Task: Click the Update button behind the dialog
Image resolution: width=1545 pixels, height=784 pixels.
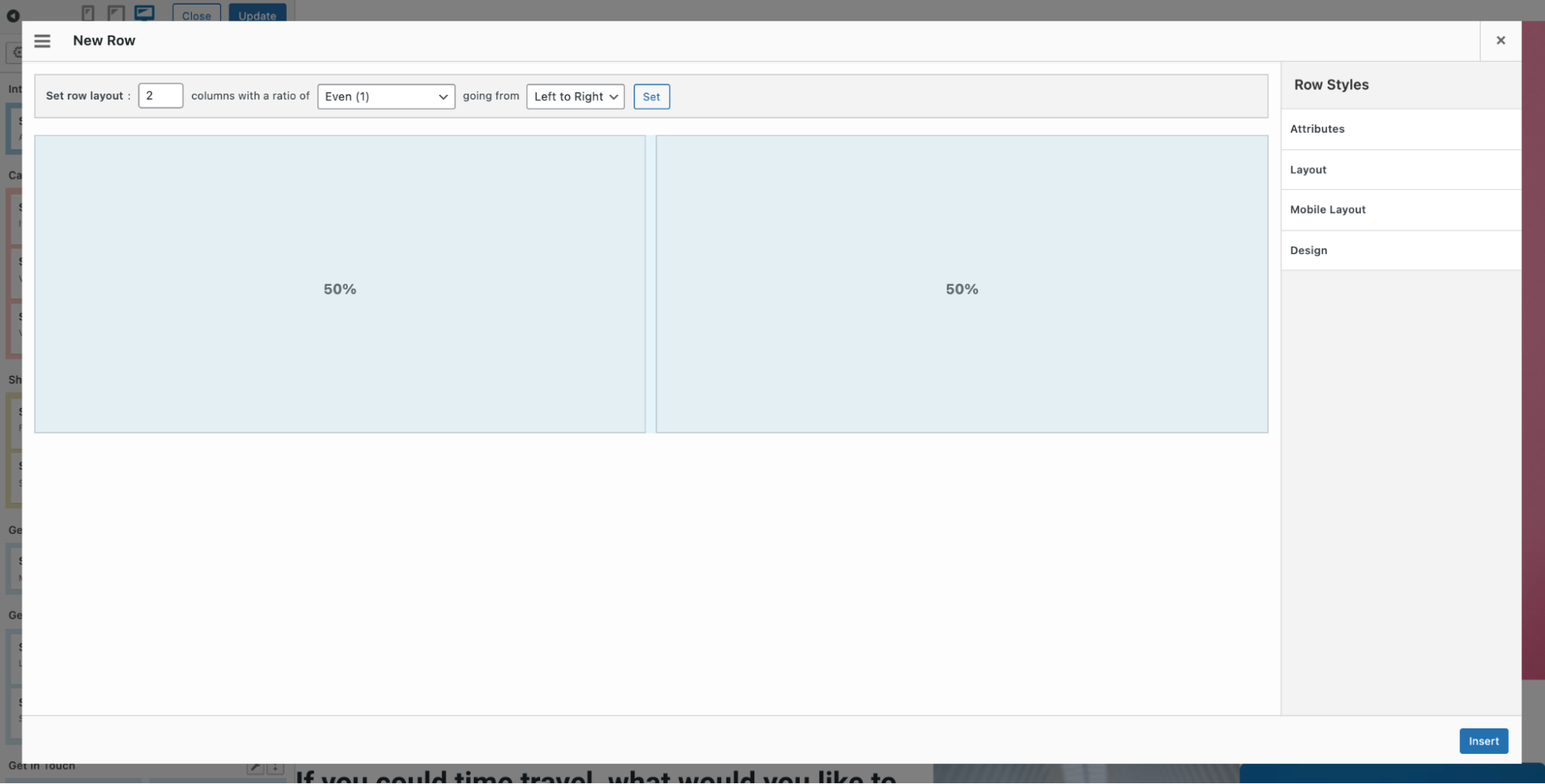Action: [x=257, y=13]
